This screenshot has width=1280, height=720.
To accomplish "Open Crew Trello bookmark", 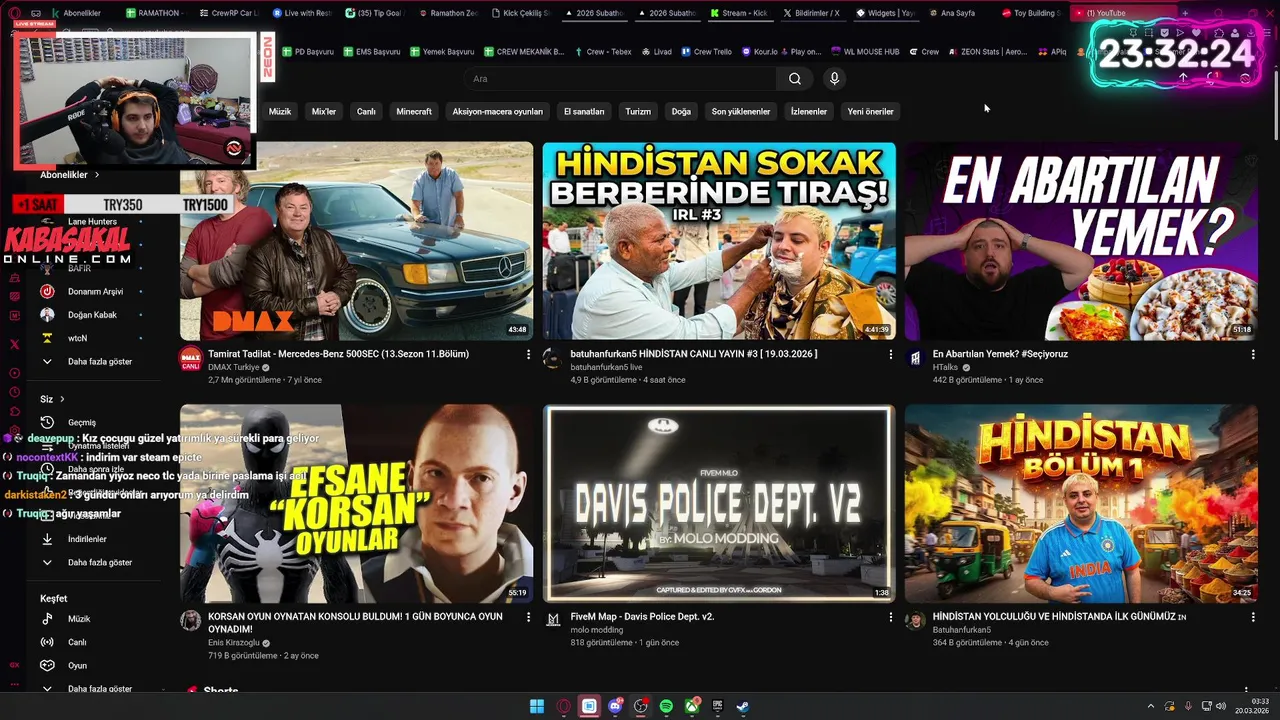I will [706, 51].
